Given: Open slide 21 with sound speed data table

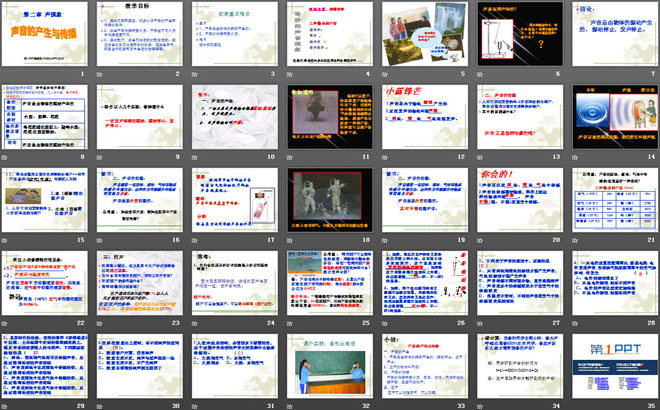Looking at the screenshot, I should [611, 203].
